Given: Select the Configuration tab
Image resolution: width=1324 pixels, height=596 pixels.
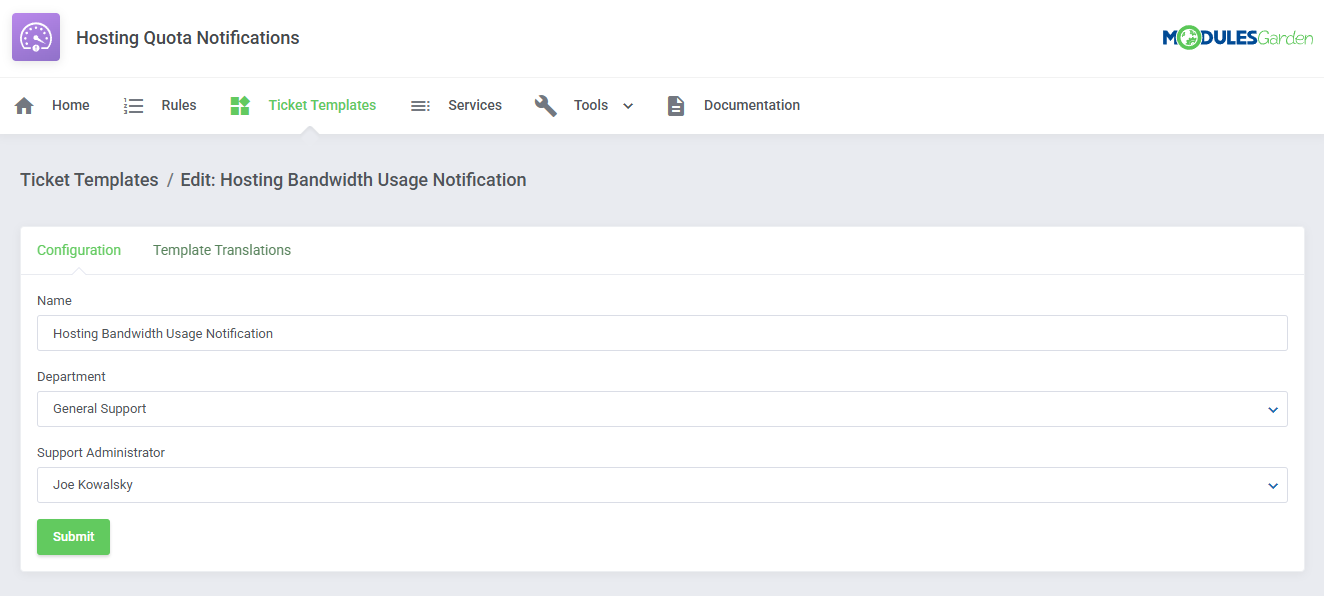Looking at the screenshot, I should point(79,250).
